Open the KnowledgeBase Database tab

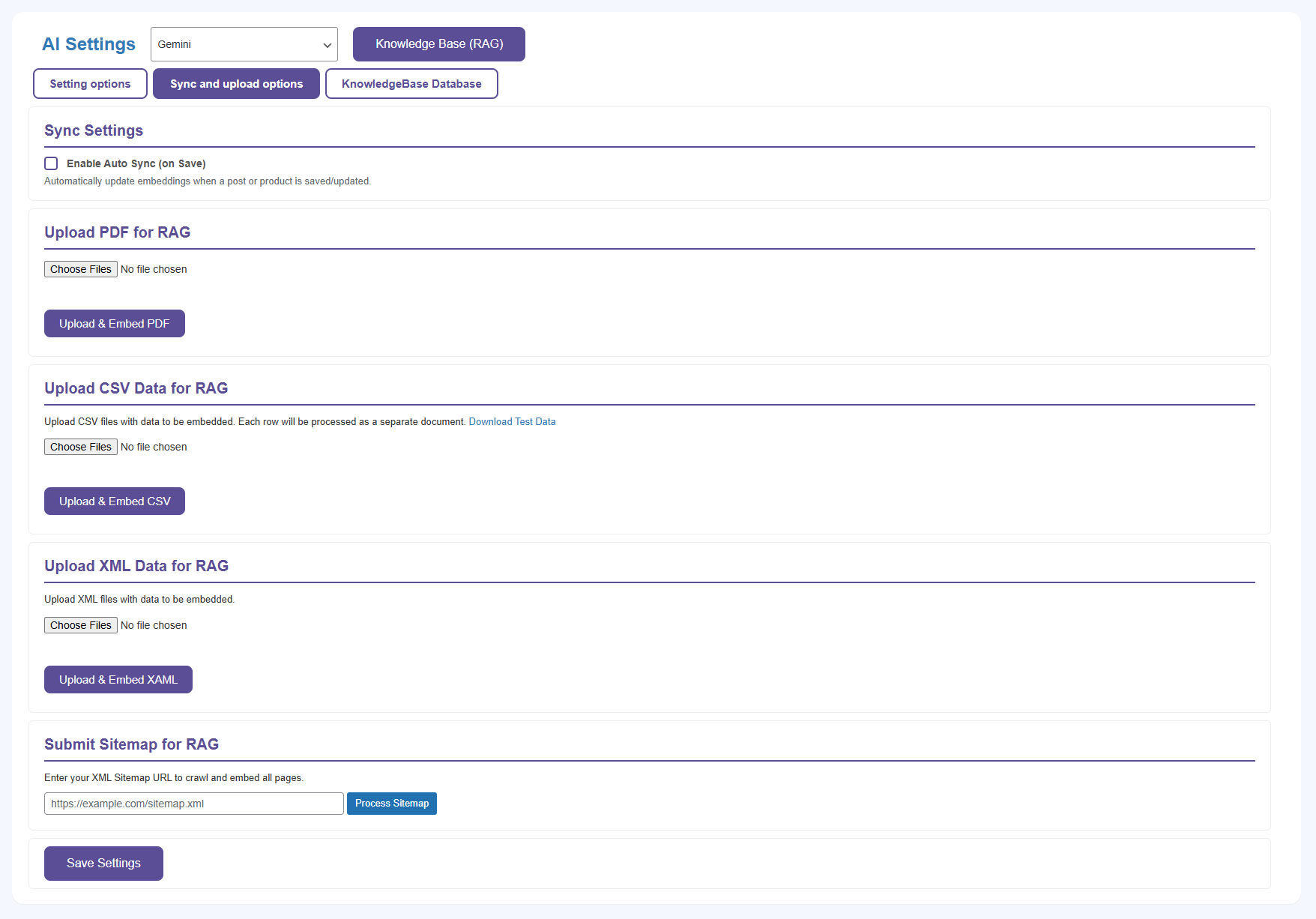(411, 84)
